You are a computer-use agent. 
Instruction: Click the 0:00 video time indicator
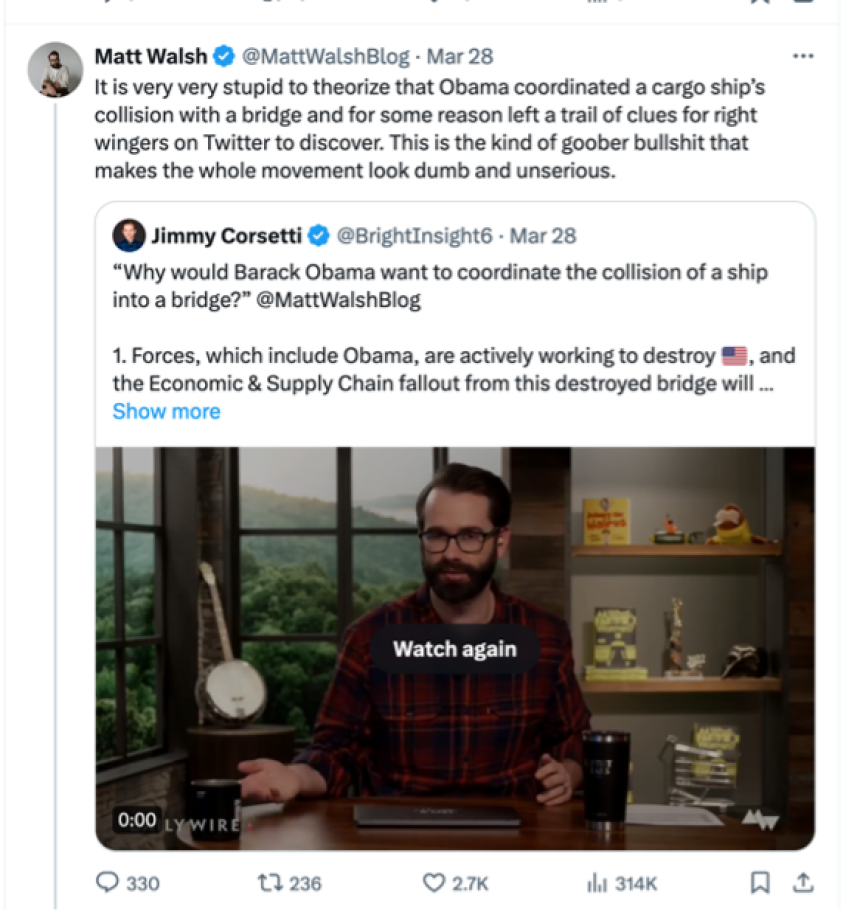[x=137, y=820]
